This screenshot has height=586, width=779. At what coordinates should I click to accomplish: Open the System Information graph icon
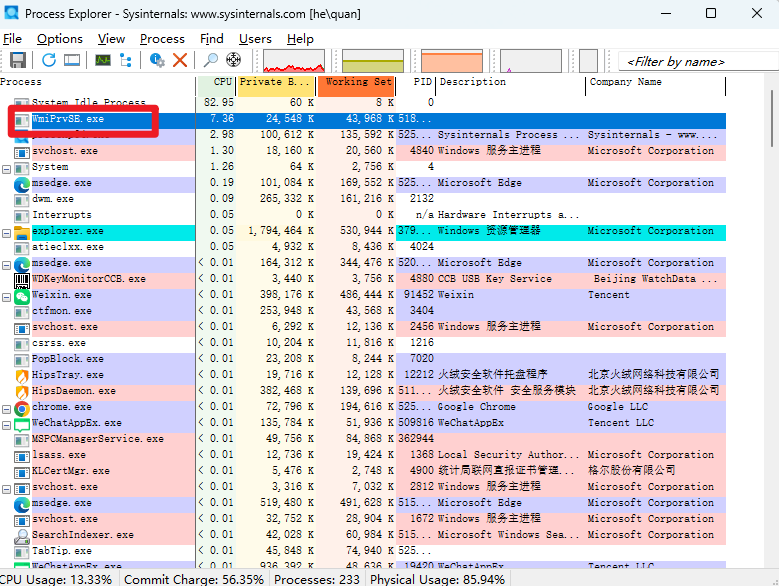tap(103, 61)
